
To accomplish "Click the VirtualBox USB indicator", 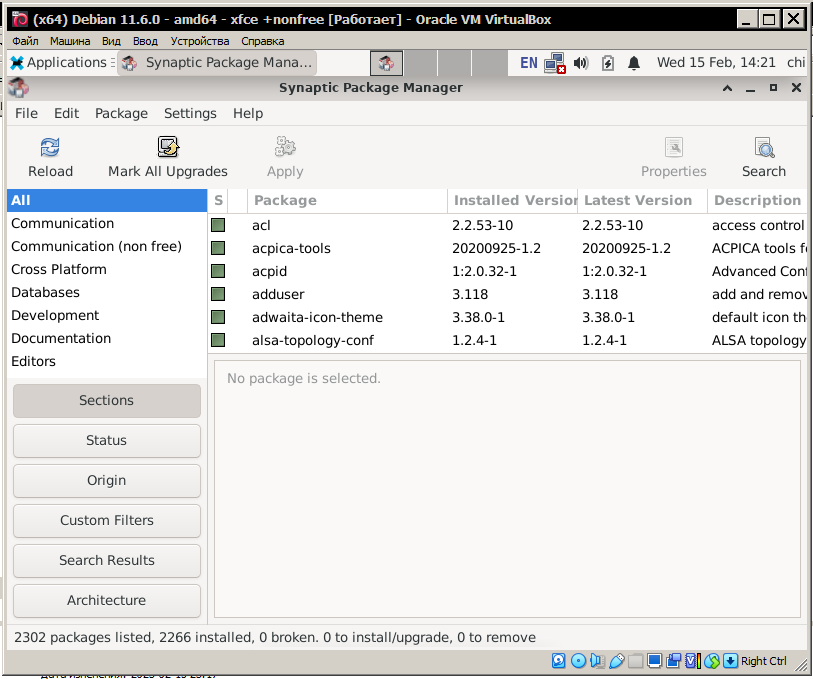I will click(616, 661).
